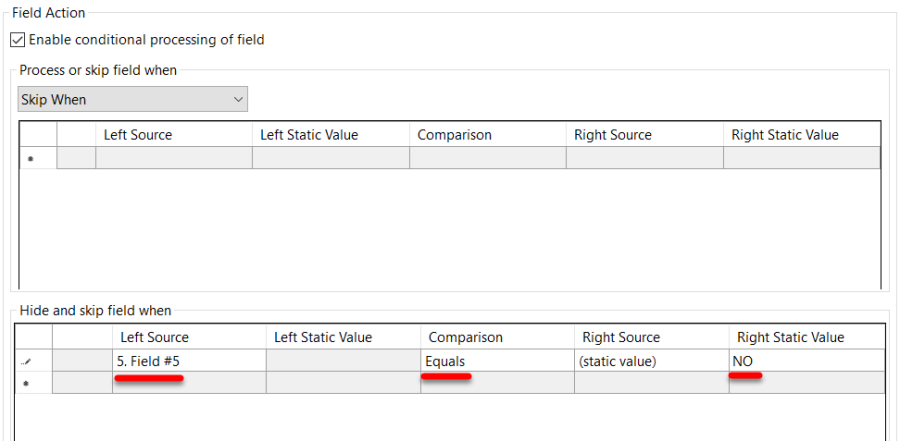
Task: Click new row asterisk in Hide grid
Action: pyautogui.click(x=30, y=384)
